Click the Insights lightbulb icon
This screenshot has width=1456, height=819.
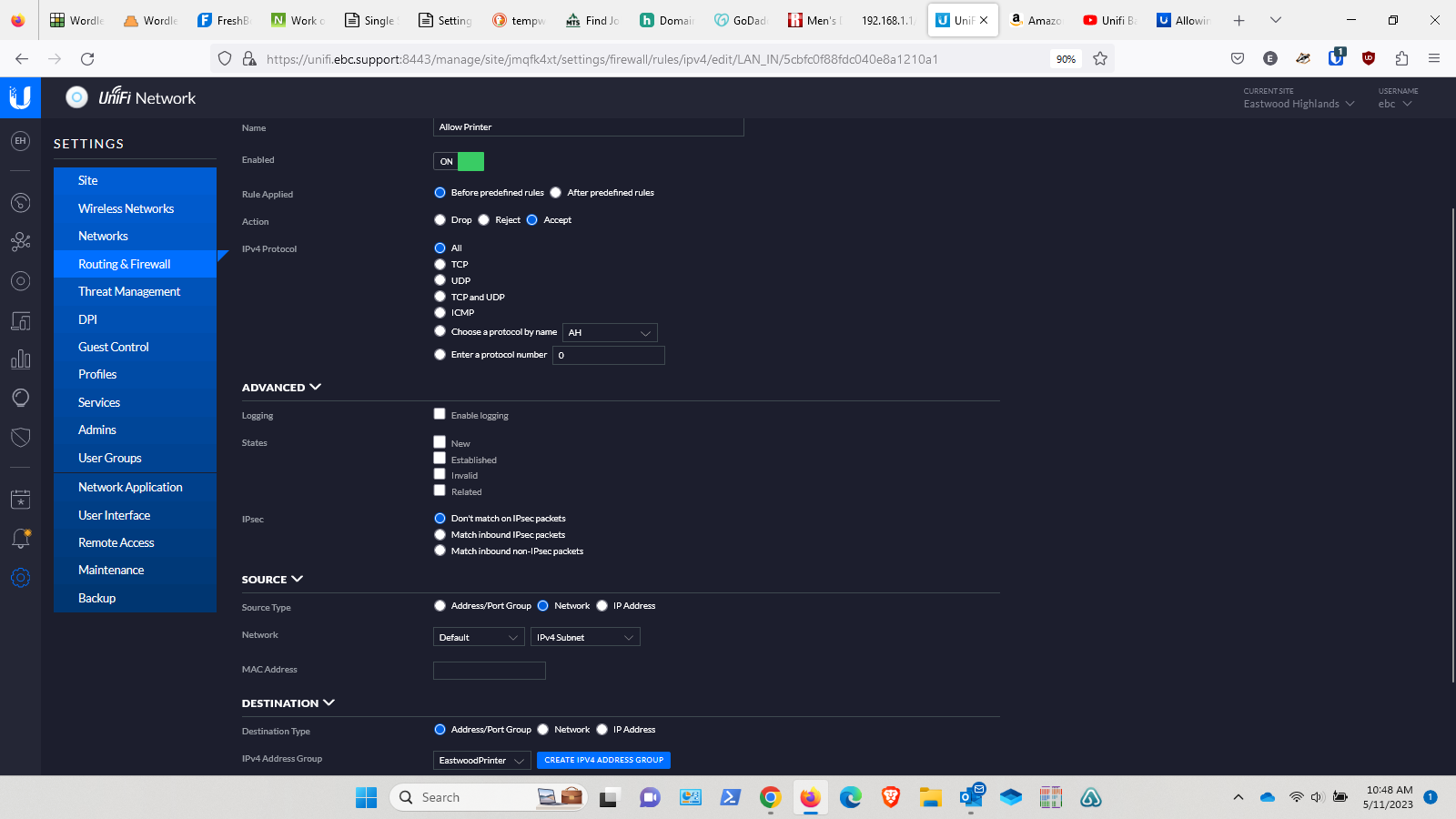pyautogui.click(x=20, y=398)
